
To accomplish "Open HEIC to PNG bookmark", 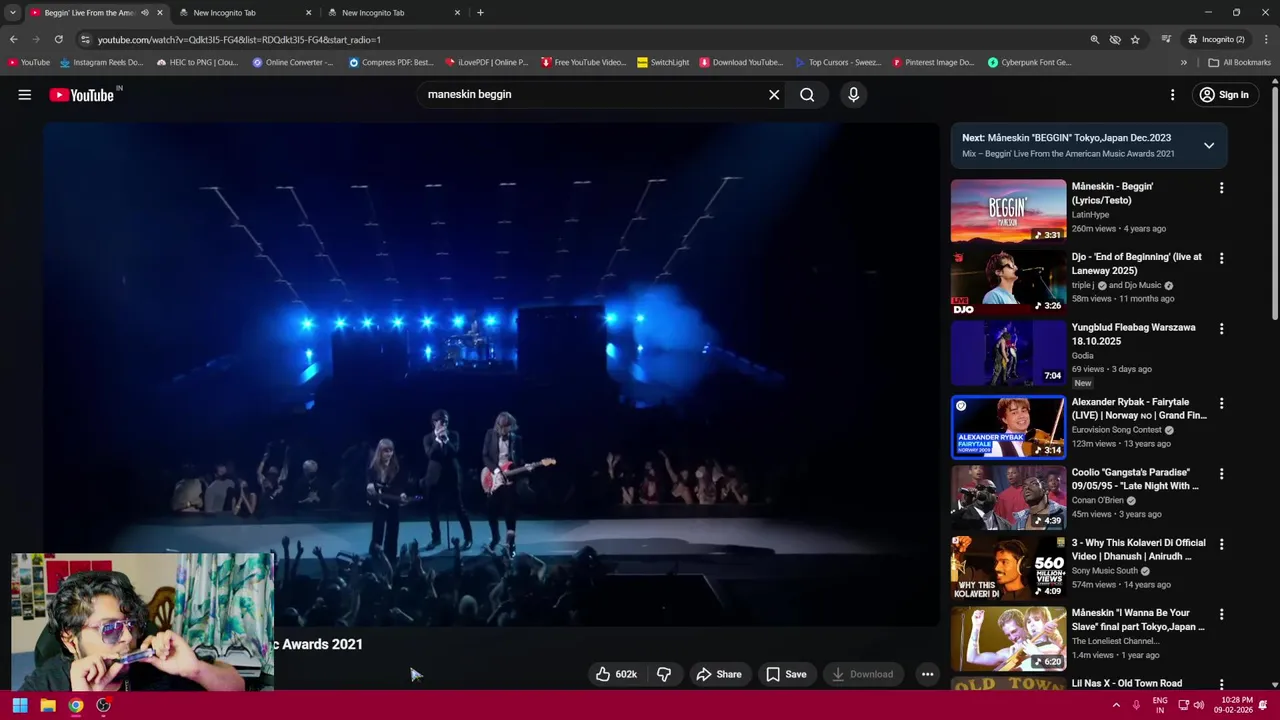I will [197, 62].
